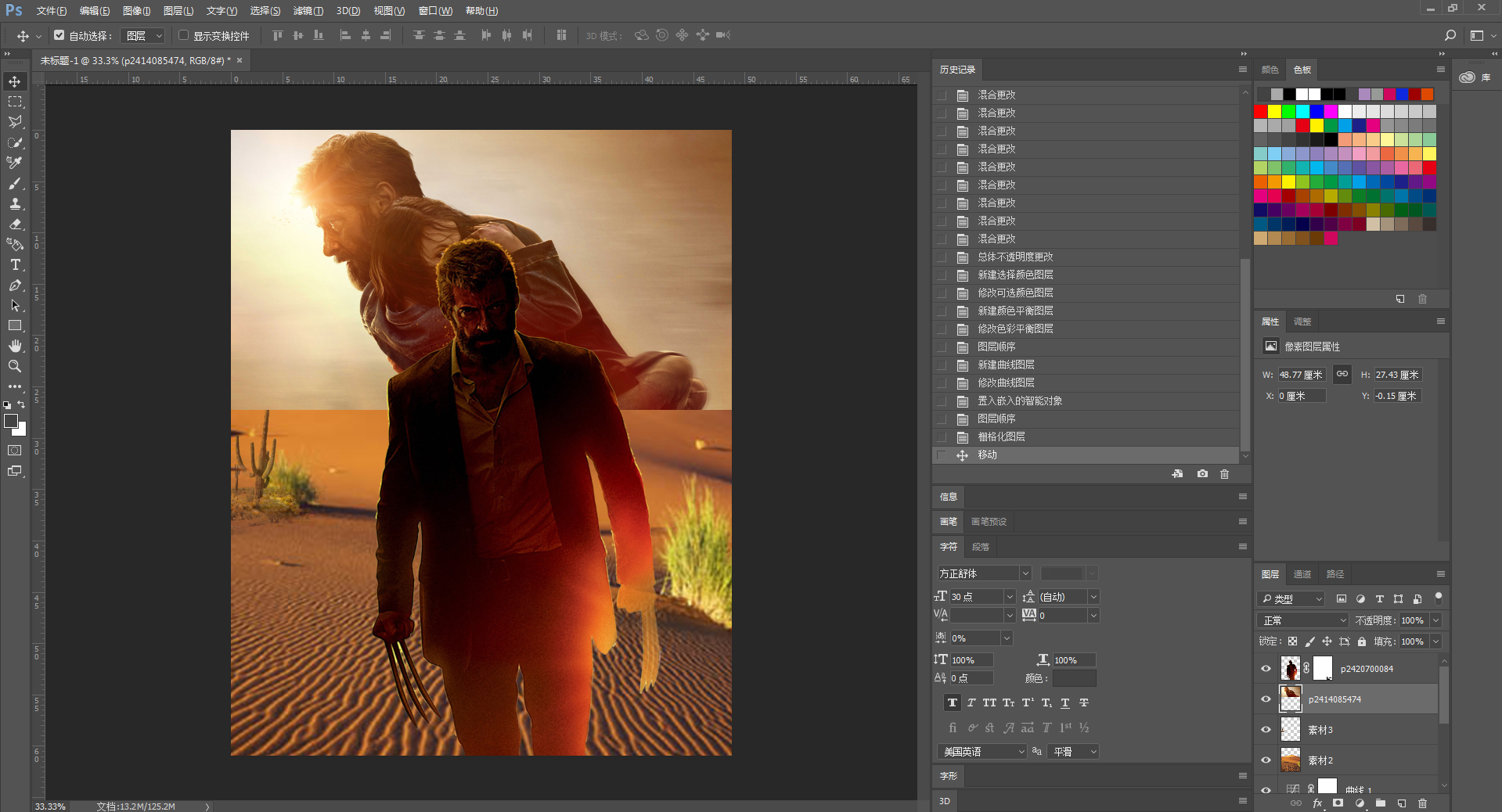The height and width of the screenshot is (812, 1502).
Task: Toggle the 自动选择 checkbox
Action: tap(59, 35)
